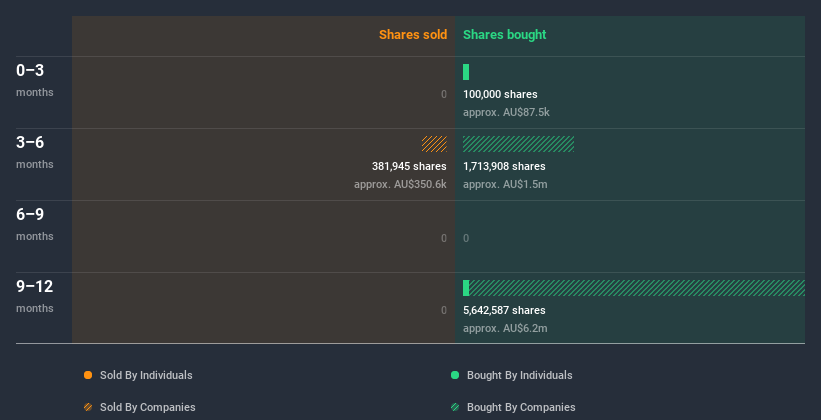The width and height of the screenshot is (821, 420).
Task: Toggle the Sold By Individuals legend label
Action: click(x=146, y=375)
